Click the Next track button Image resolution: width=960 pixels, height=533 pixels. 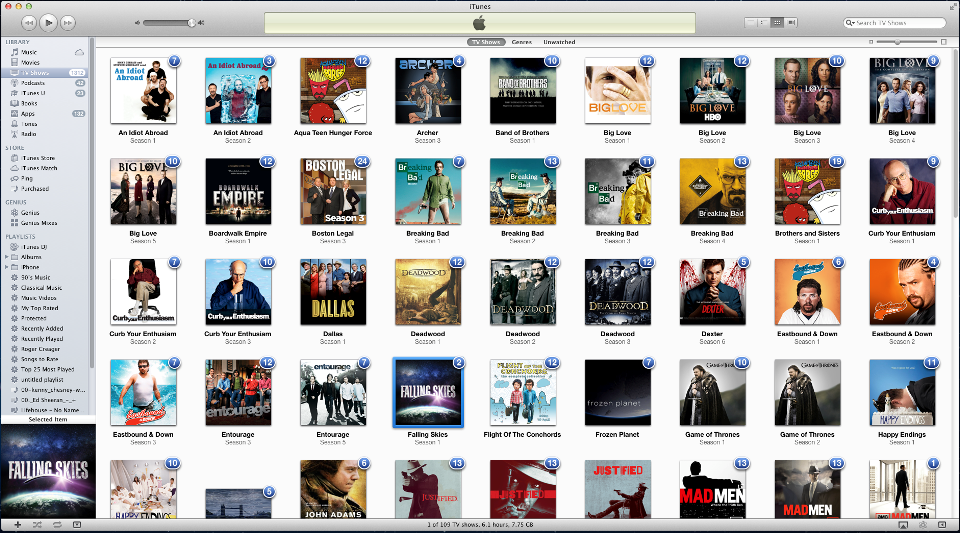click(68, 23)
